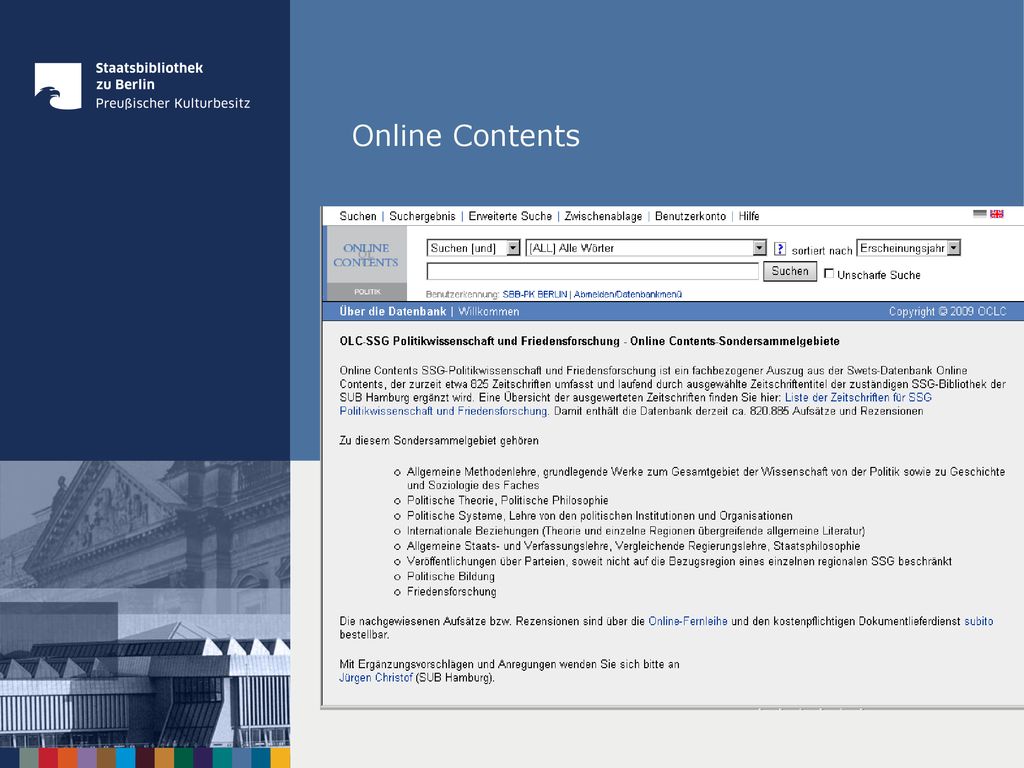The image size is (1024, 768).
Task: Select the Willkommen tab
Action: click(x=488, y=312)
